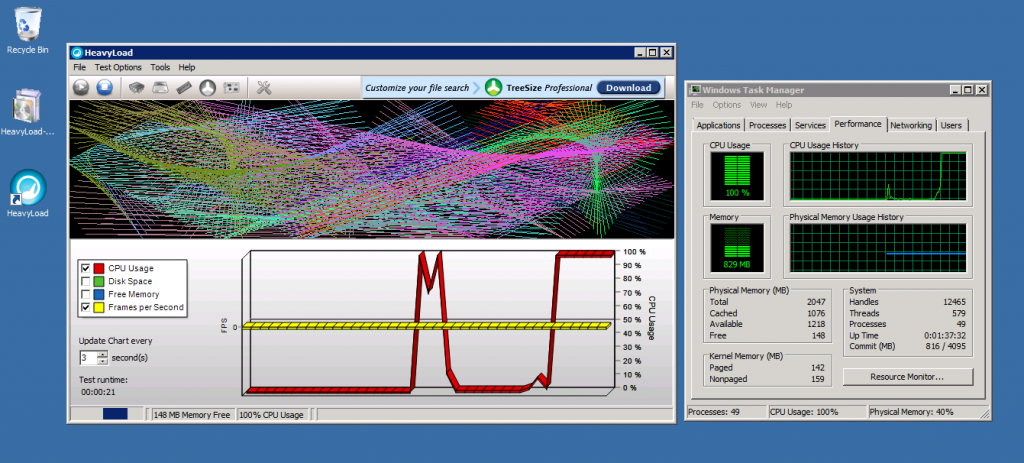Toggle the round three-blade toolbar icon
1024x463 pixels.
tap(207, 88)
